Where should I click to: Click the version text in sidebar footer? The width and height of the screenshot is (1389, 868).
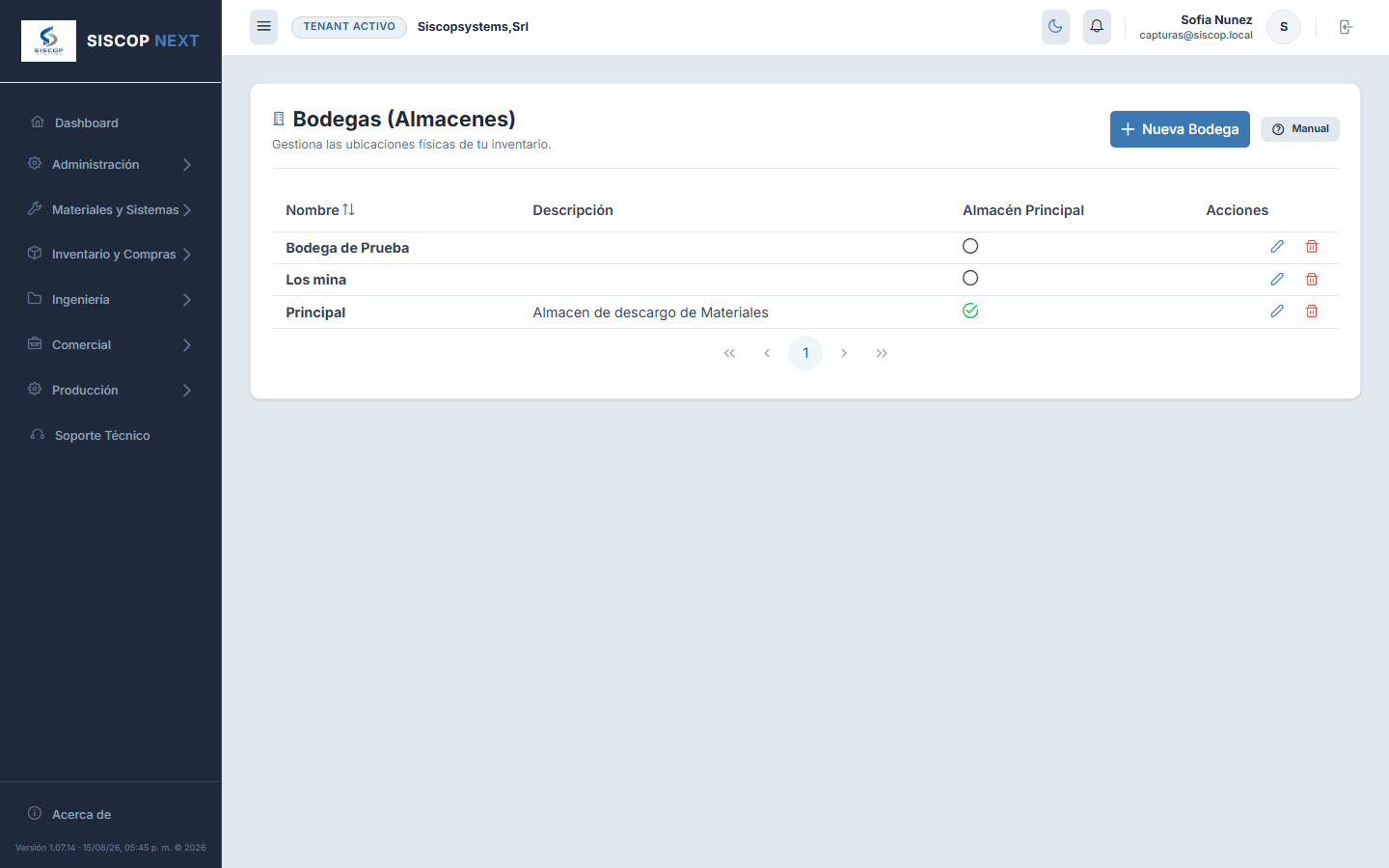(x=111, y=848)
